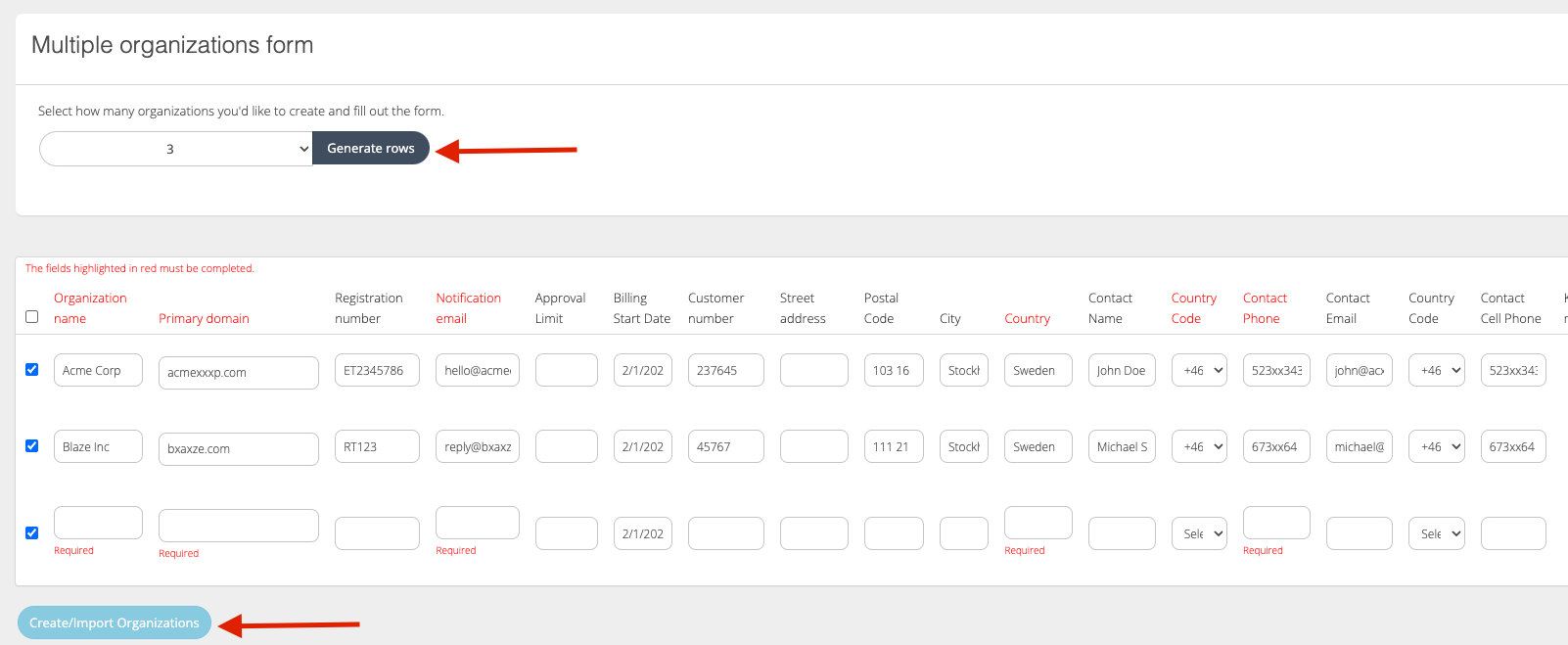Click the Acme Corp organization name field
1568x645 pixels.
tap(98, 370)
